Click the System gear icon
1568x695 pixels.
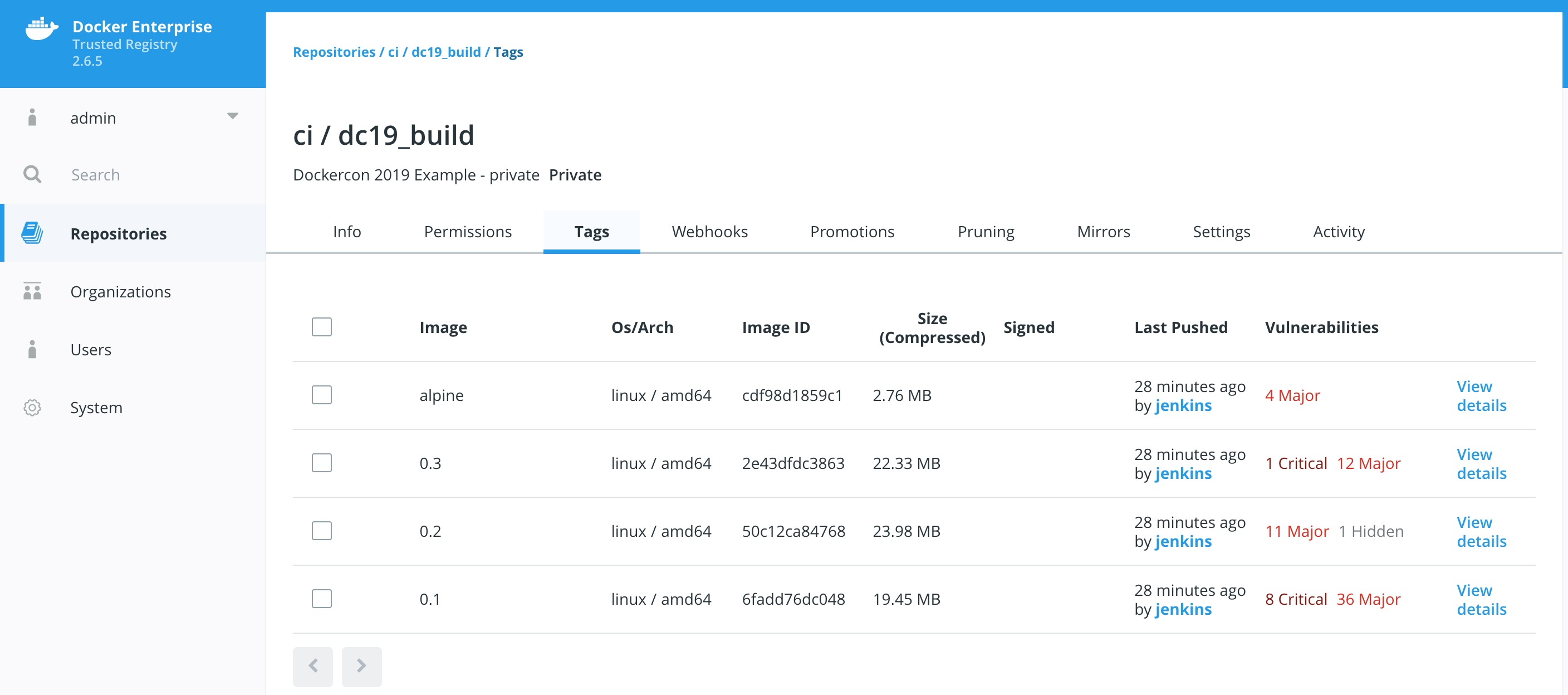pyautogui.click(x=32, y=407)
